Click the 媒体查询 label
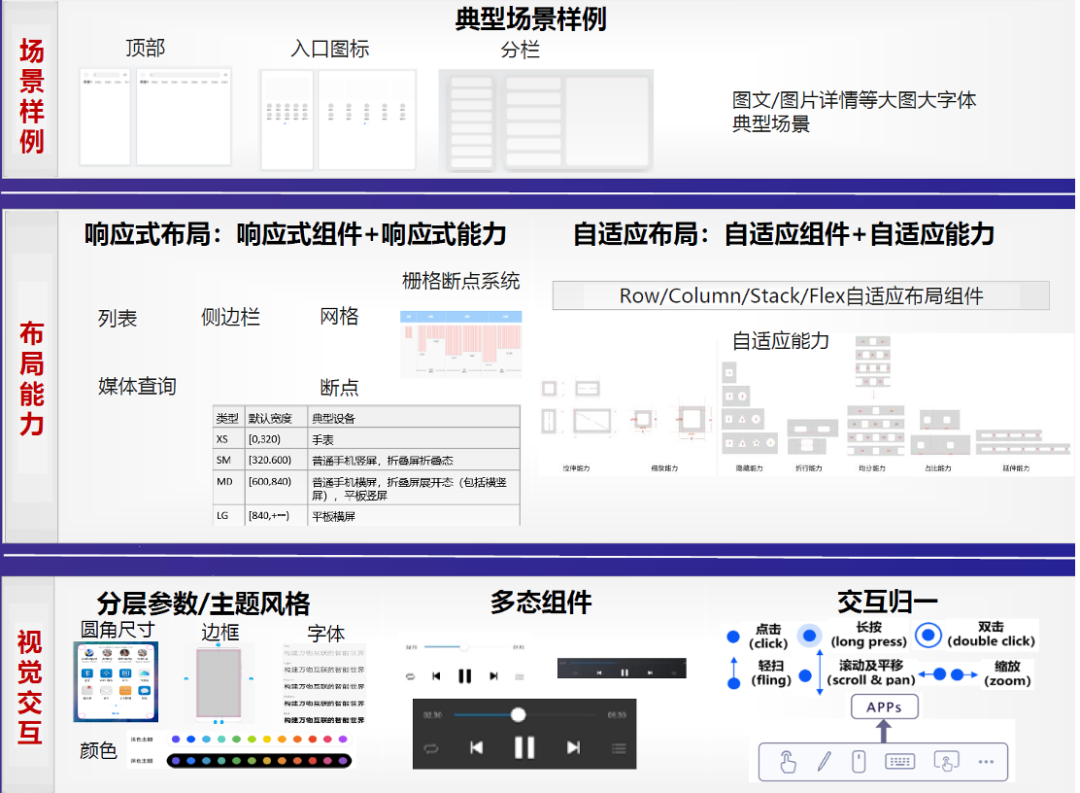1080x793 pixels. pos(137,387)
